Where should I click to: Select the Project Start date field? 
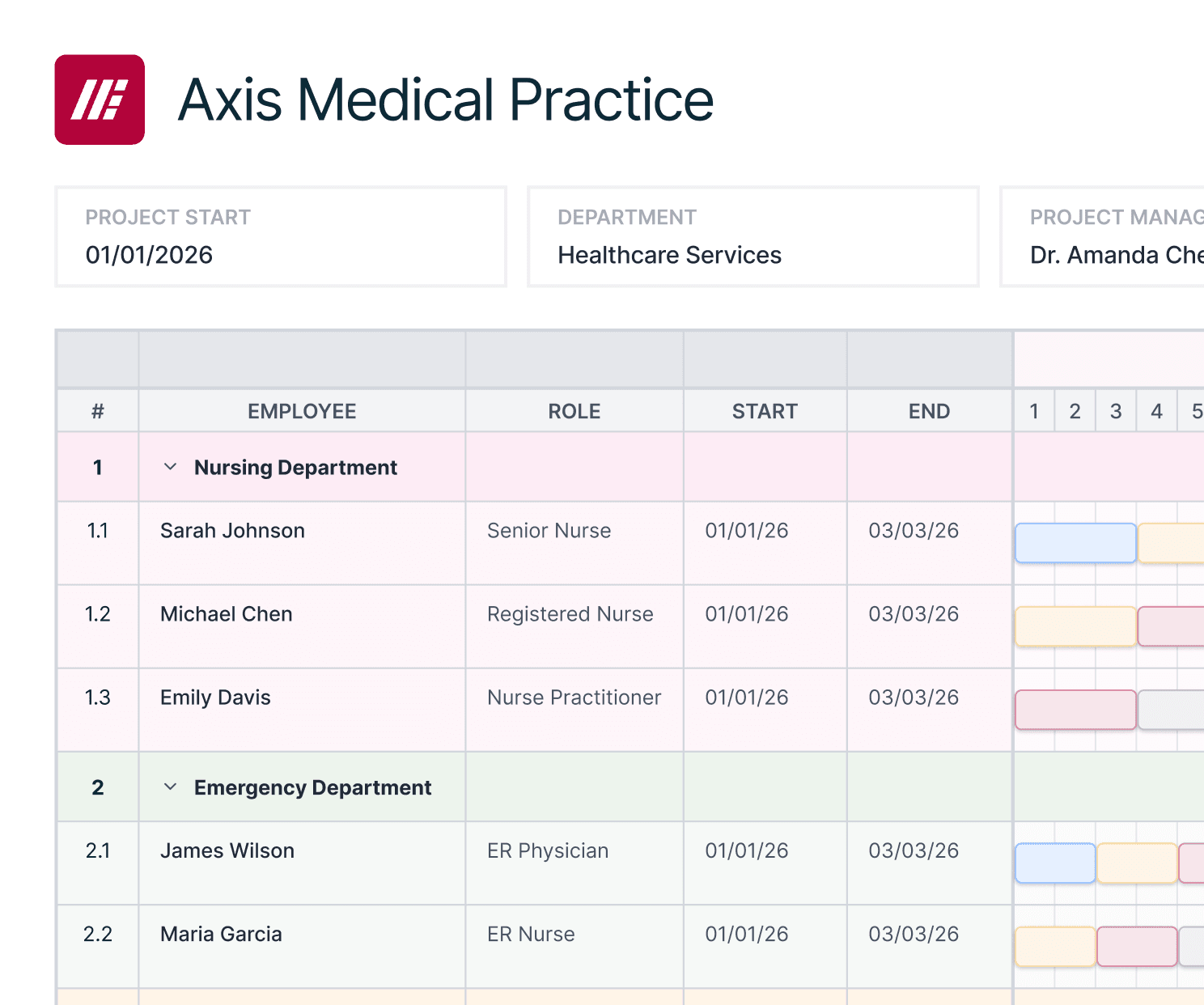pos(280,237)
